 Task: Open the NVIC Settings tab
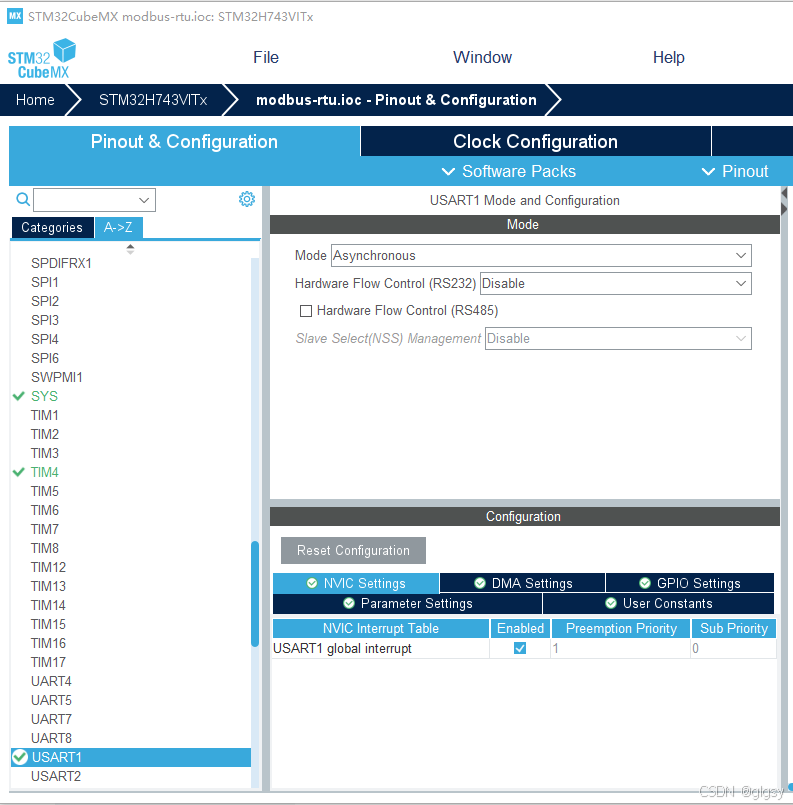(356, 583)
